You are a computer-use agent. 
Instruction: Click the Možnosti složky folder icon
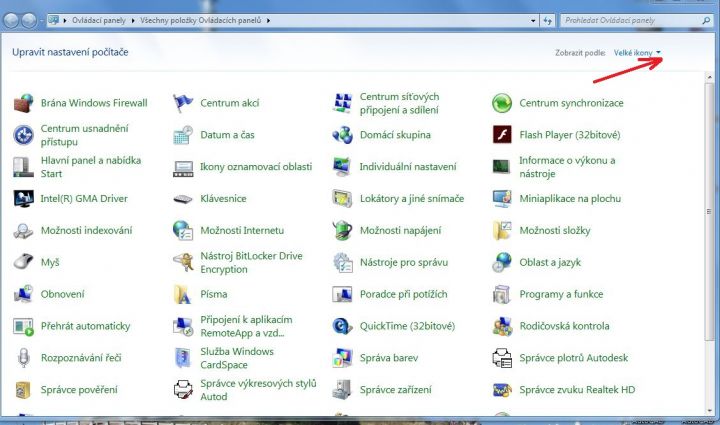[502, 230]
